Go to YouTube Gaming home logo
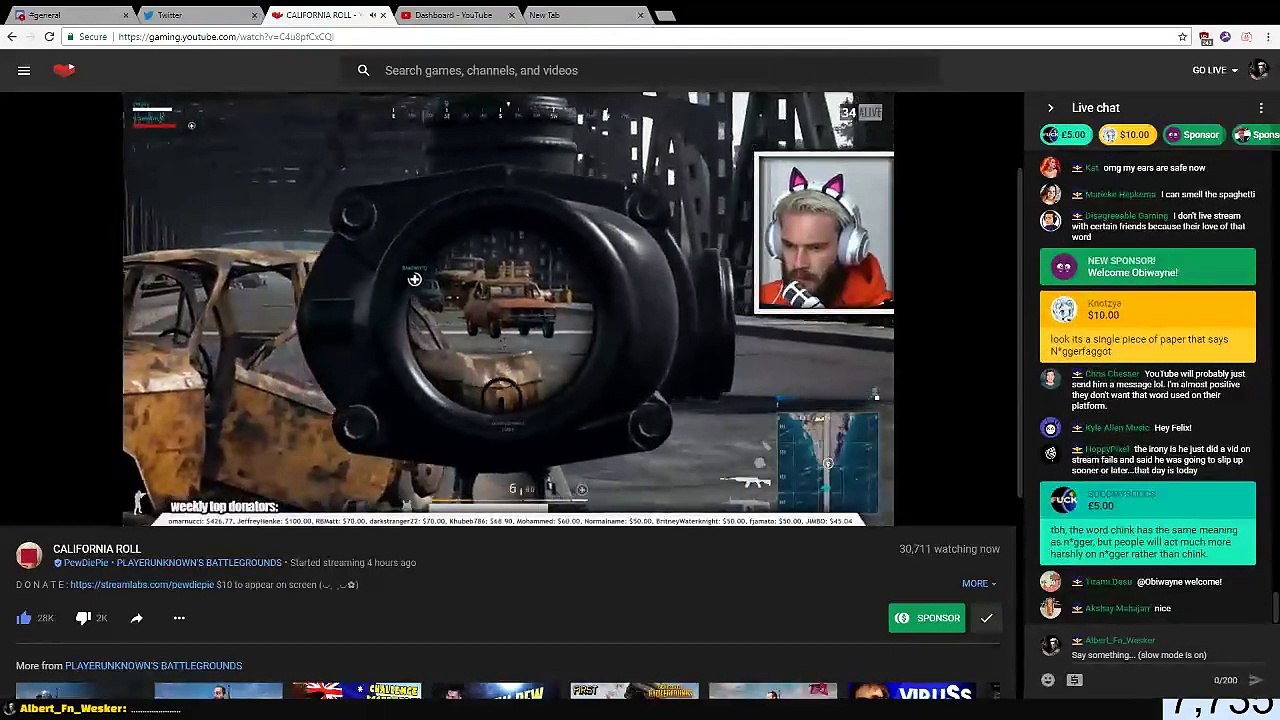The height and width of the screenshot is (720, 1280). tap(65, 70)
